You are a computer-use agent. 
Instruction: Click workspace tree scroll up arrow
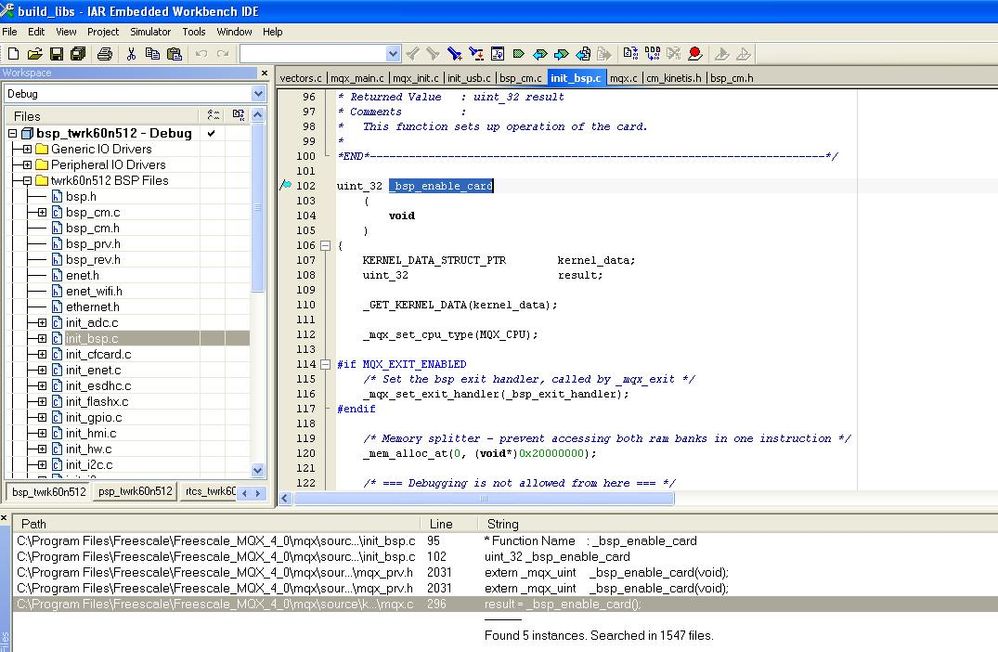[x=258, y=115]
